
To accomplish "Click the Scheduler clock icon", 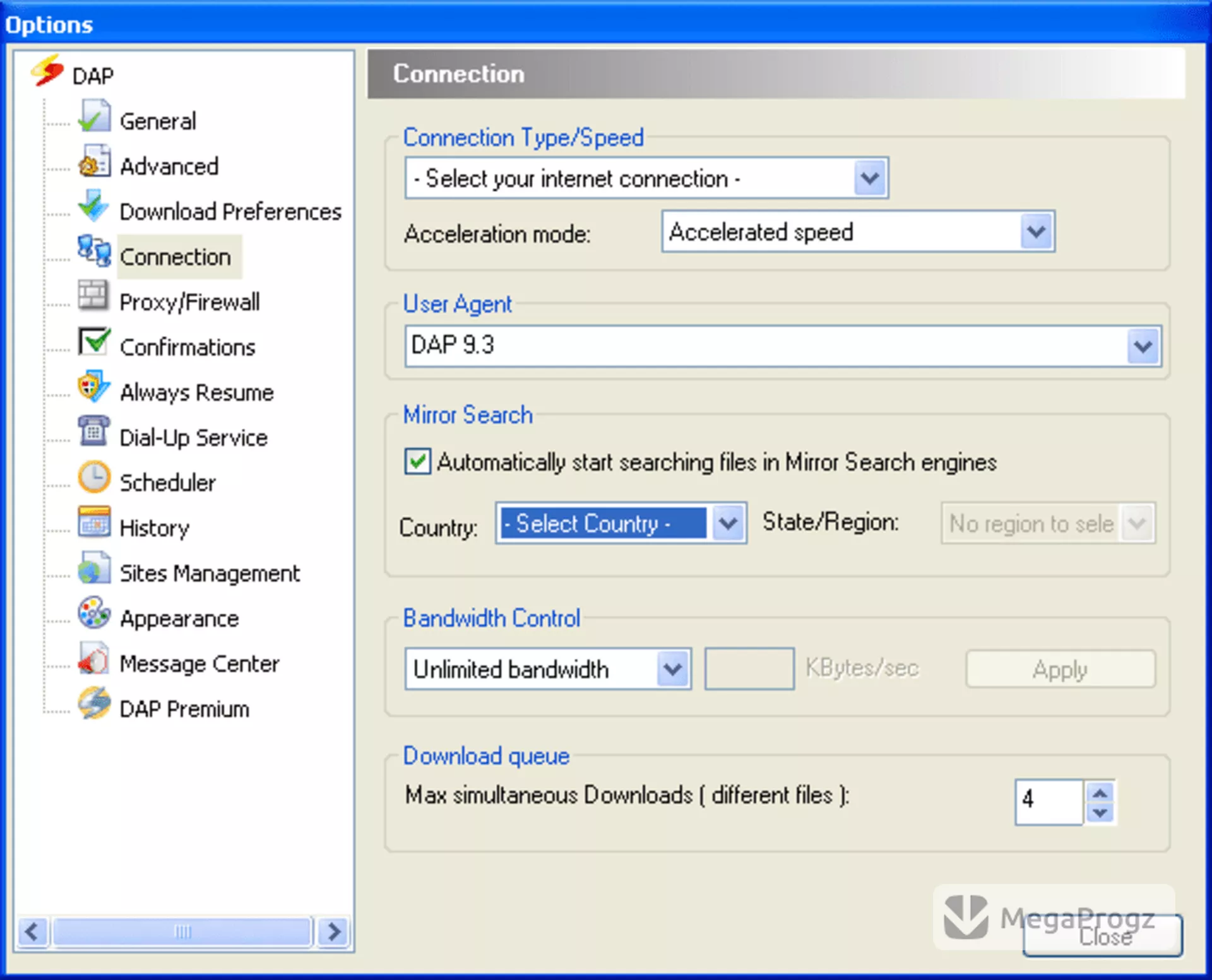I will pos(94,477).
